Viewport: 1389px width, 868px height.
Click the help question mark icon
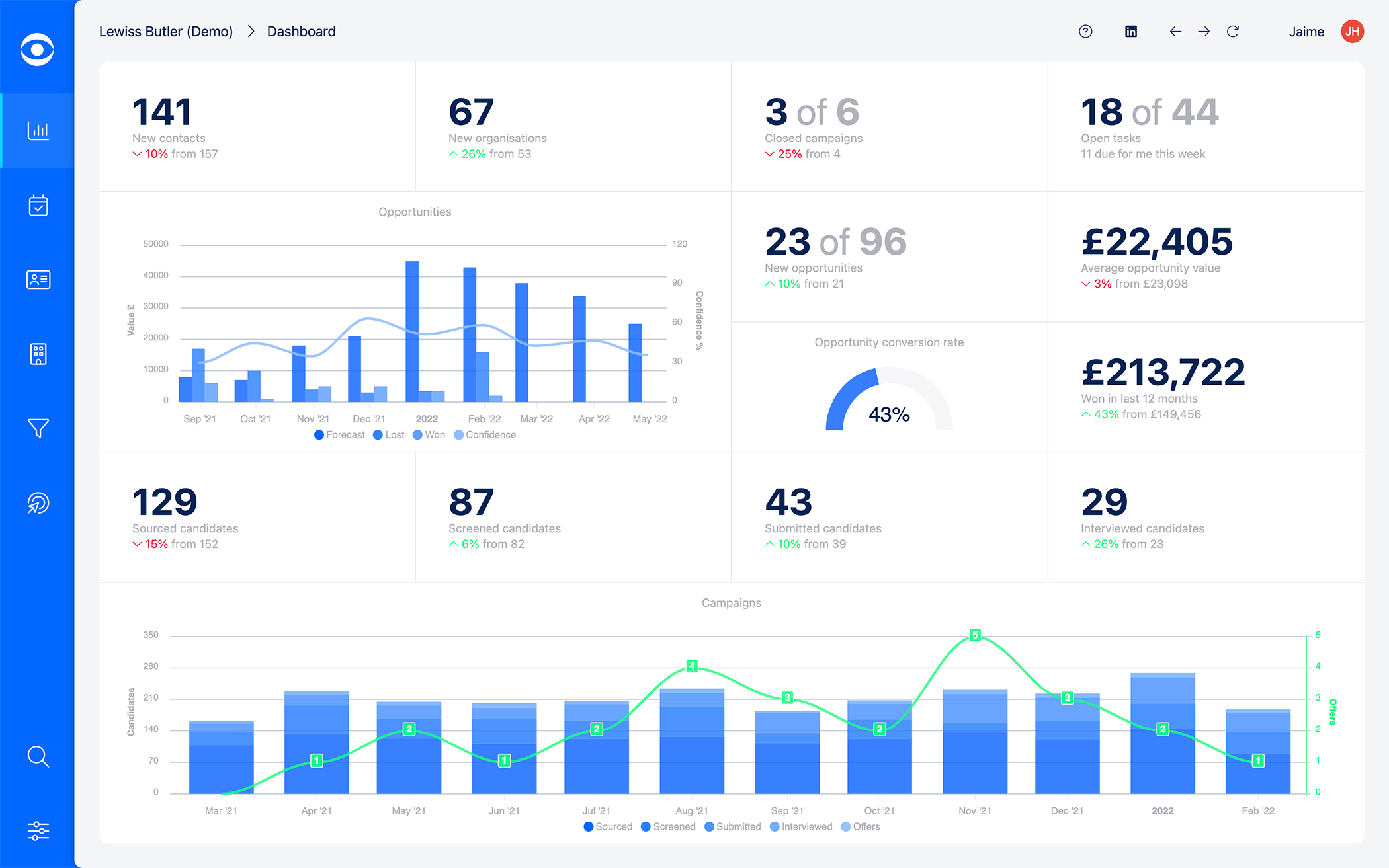(x=1085, y=31)
